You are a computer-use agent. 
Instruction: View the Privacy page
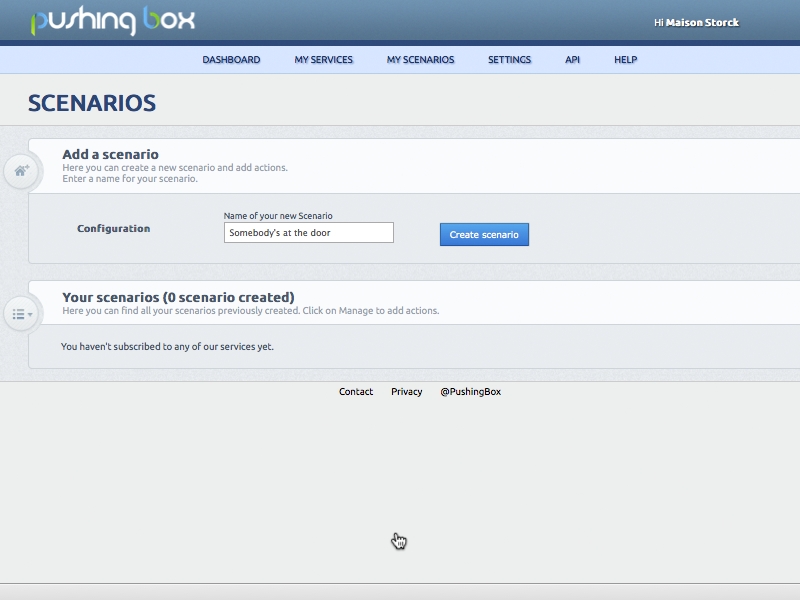click(407, 392)
